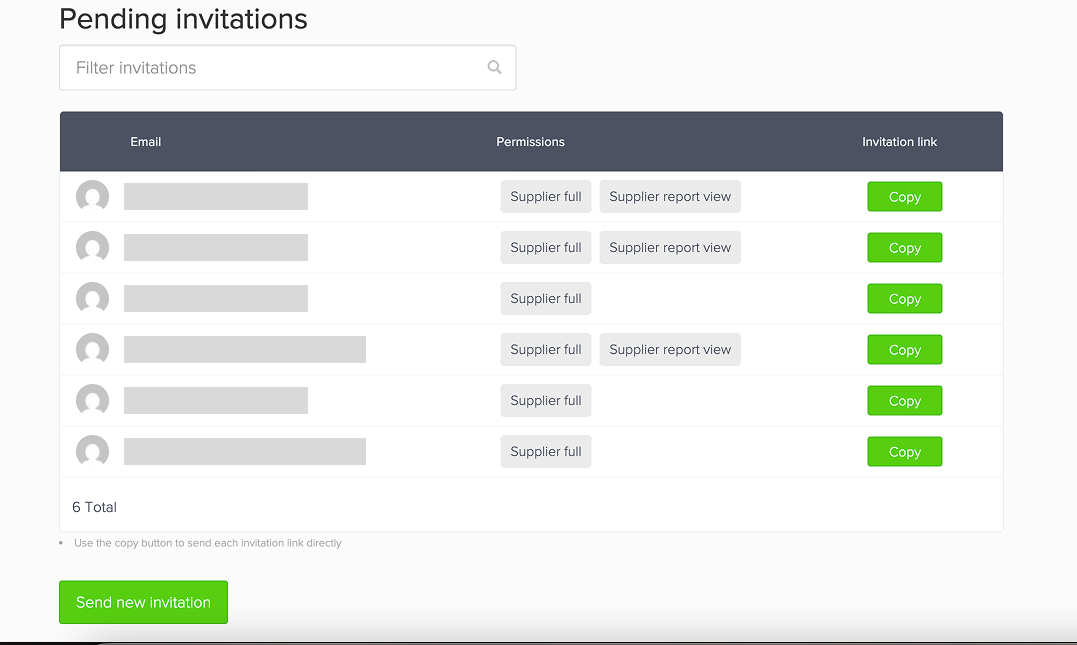Click the search magnifier icon
Viewport: 1077px width, 645px height.
click(494, 67)
